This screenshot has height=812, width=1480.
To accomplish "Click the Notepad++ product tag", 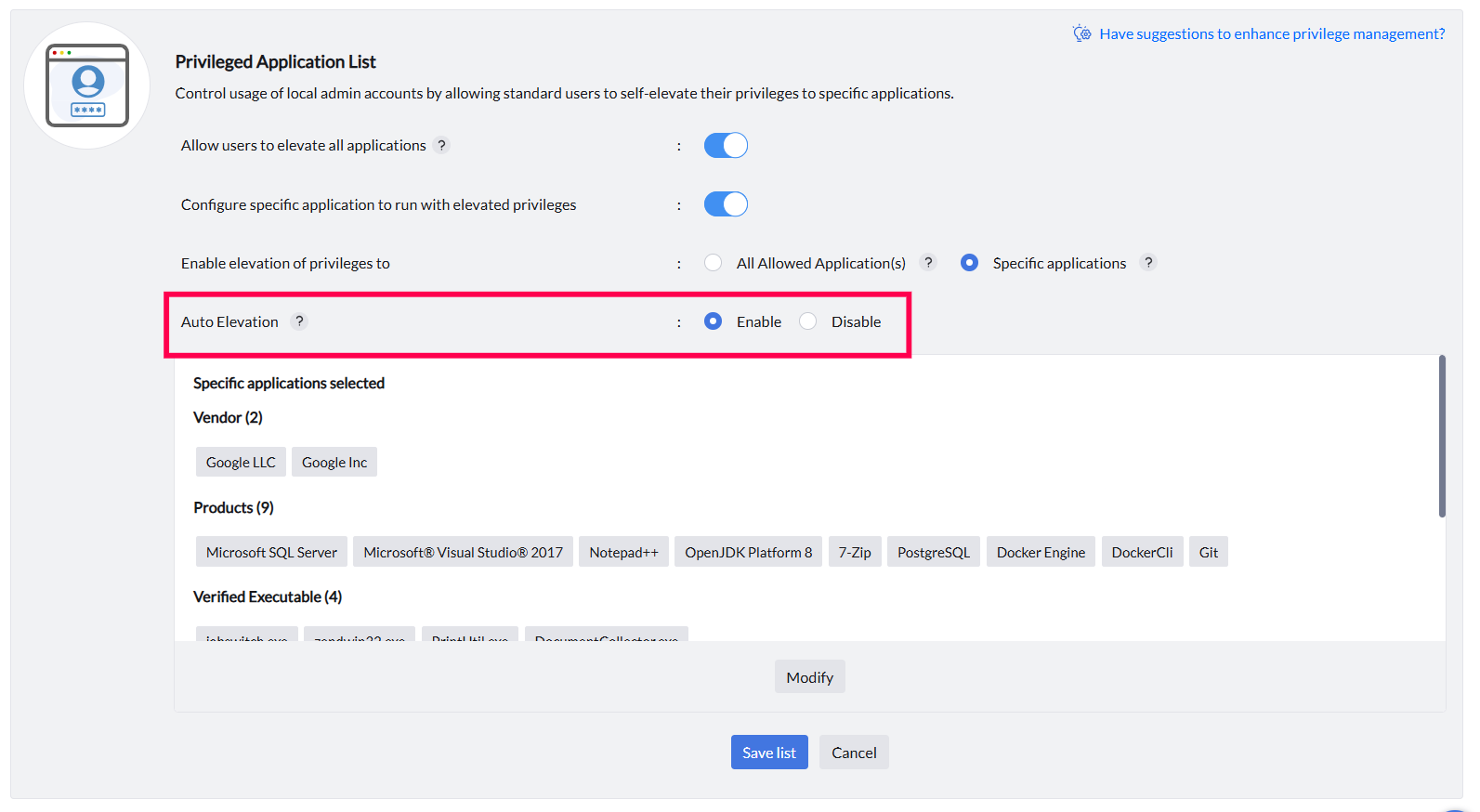I will (x=623, y=553).
